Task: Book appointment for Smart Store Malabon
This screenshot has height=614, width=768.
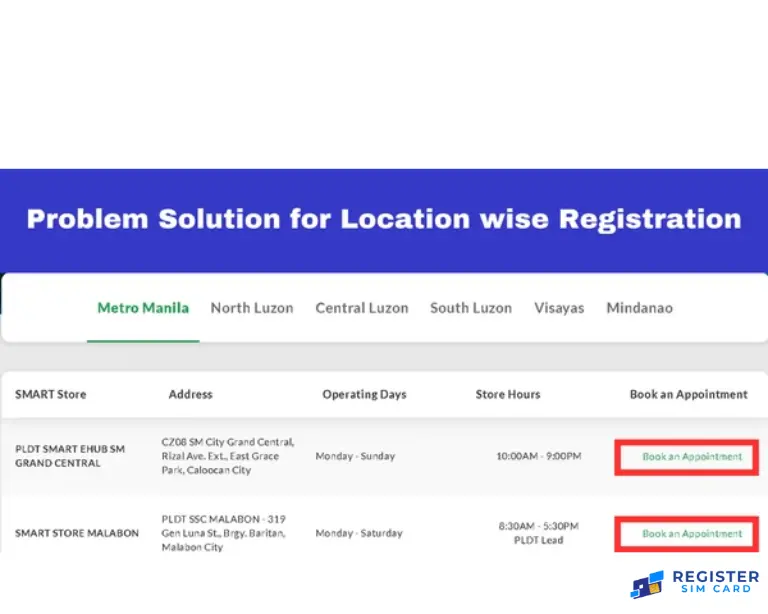Action: point(692,534)
